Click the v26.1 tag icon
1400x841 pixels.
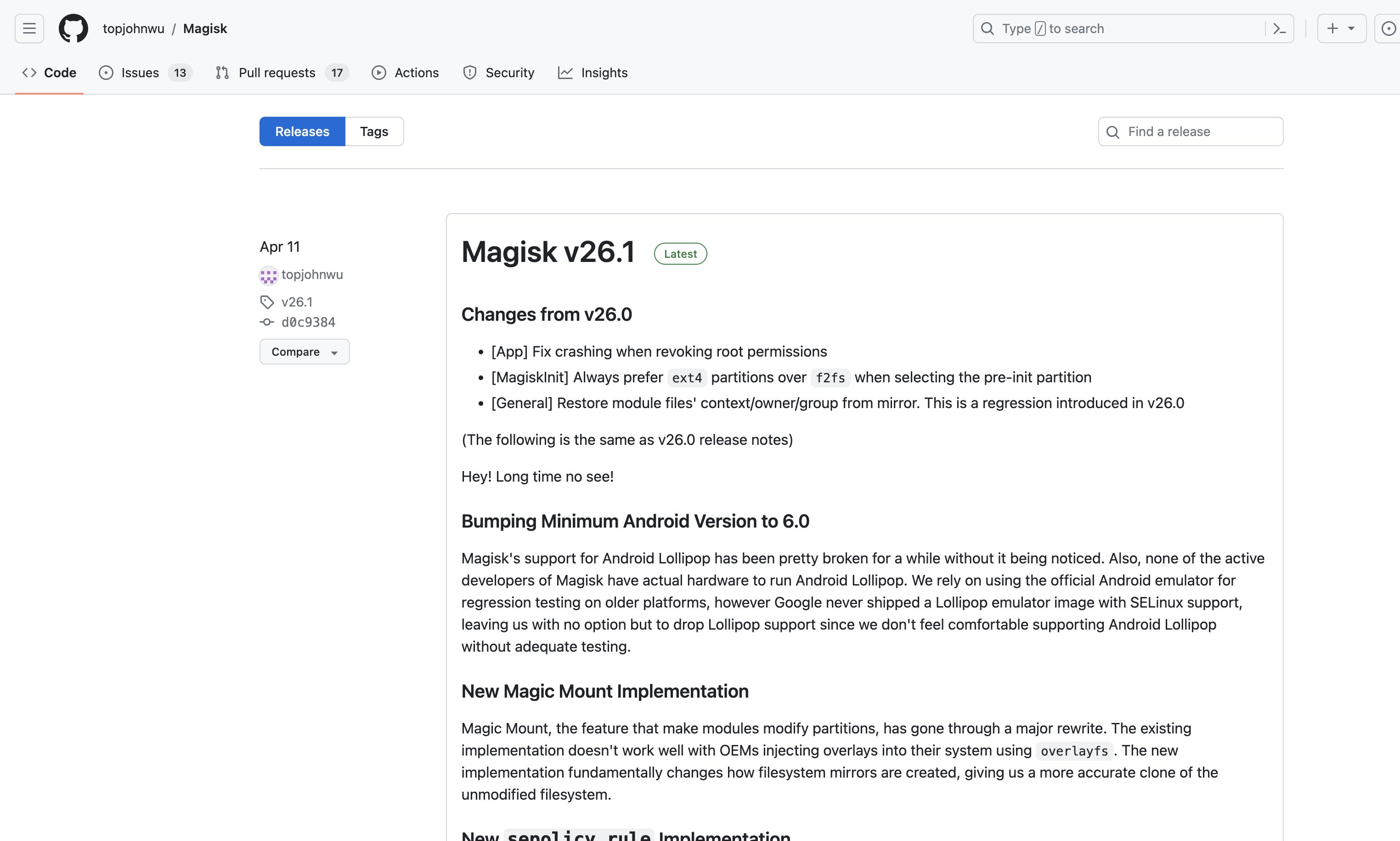click(267, 302)
